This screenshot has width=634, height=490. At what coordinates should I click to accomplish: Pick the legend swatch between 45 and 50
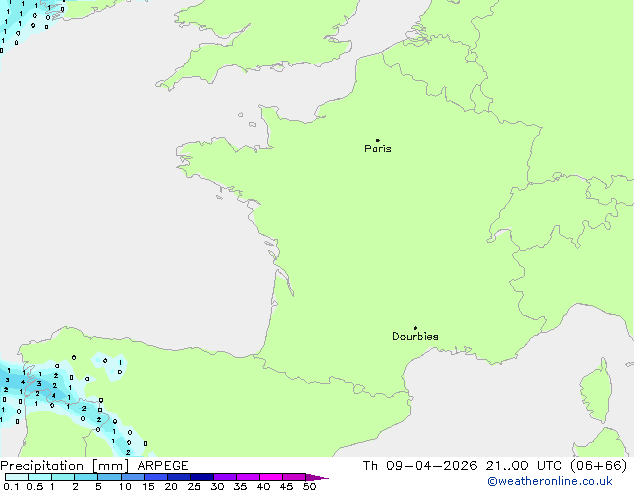pos(294,477)
